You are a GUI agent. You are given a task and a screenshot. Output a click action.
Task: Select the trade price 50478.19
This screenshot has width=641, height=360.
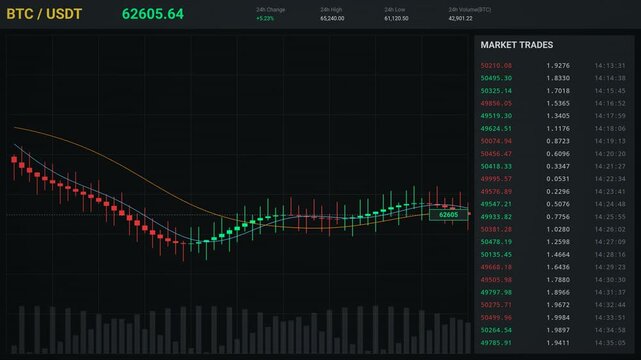tap(496, 241)
